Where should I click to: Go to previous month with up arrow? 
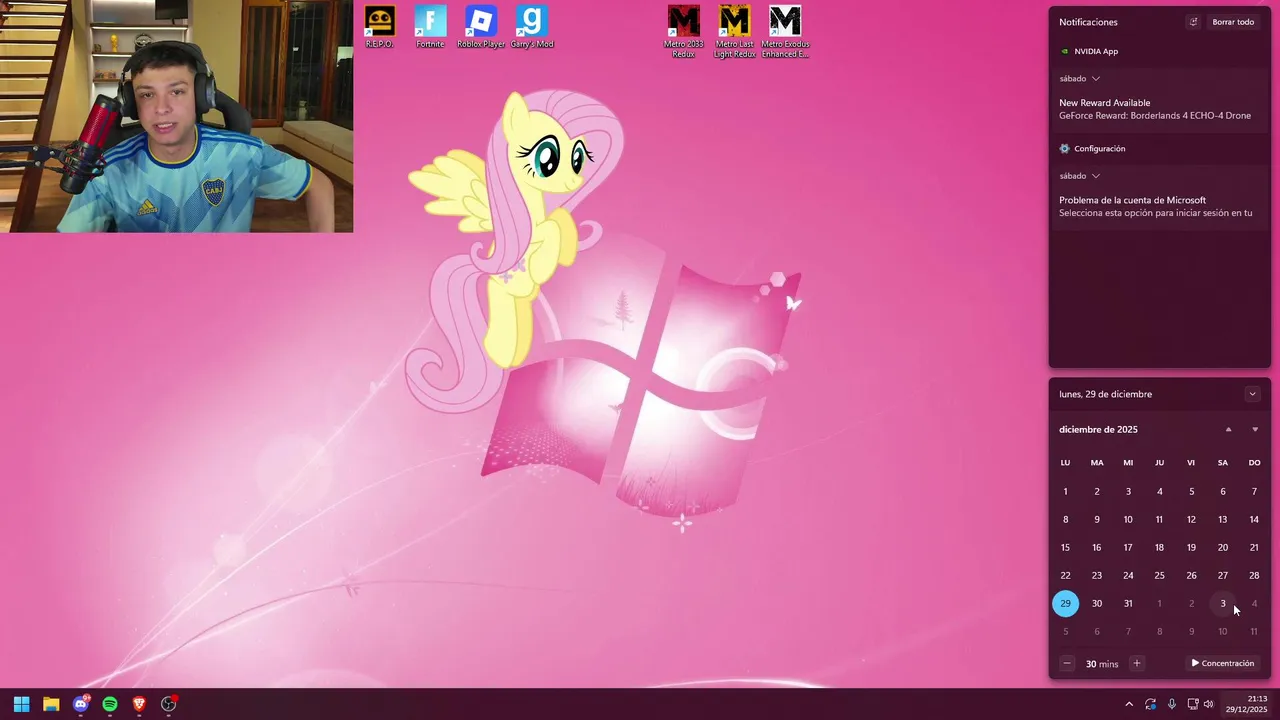1229,429
